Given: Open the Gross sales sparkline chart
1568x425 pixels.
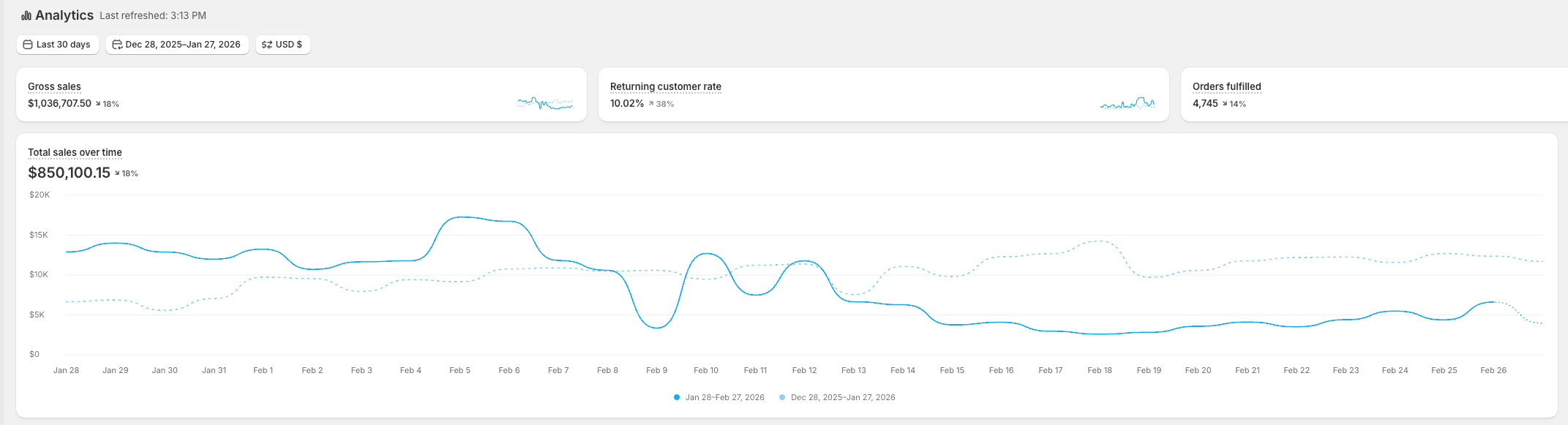Looking at the screenshot, I should 544,103.
